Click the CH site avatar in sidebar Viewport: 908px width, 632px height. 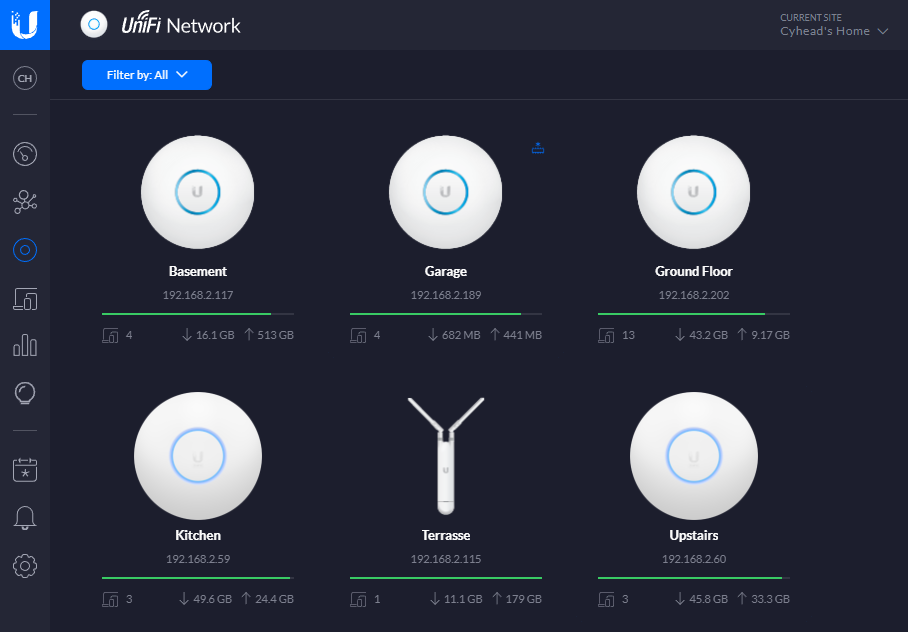25,78
